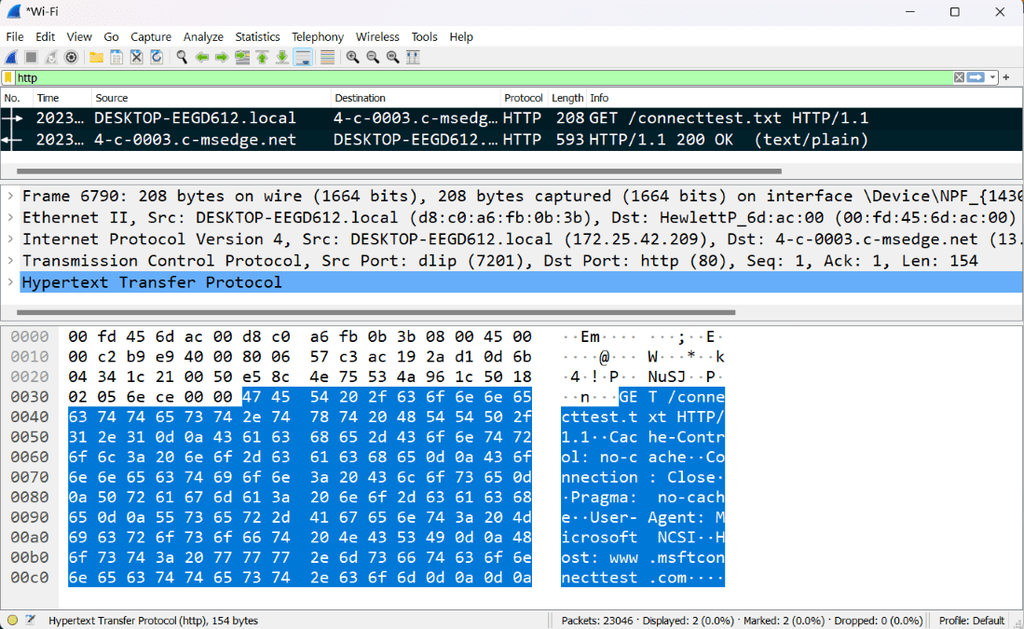
Task: Open capture options via the gear icon
Action: 70,57
